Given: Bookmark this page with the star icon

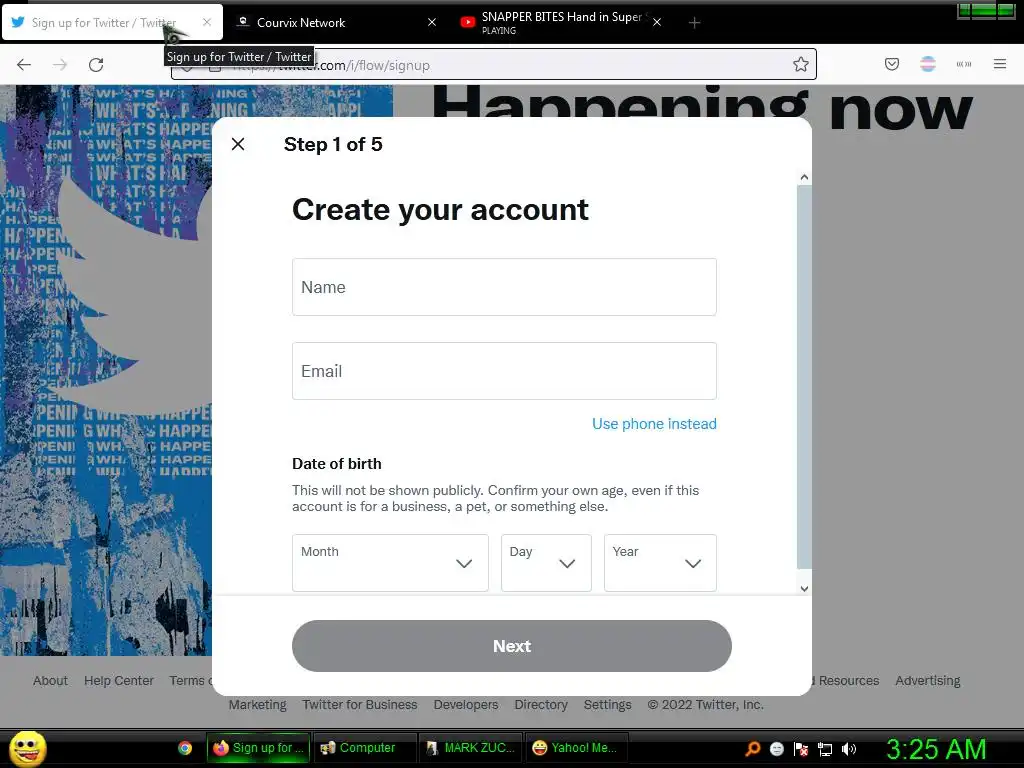Looking at the screenshot, I should pos(801,64).
